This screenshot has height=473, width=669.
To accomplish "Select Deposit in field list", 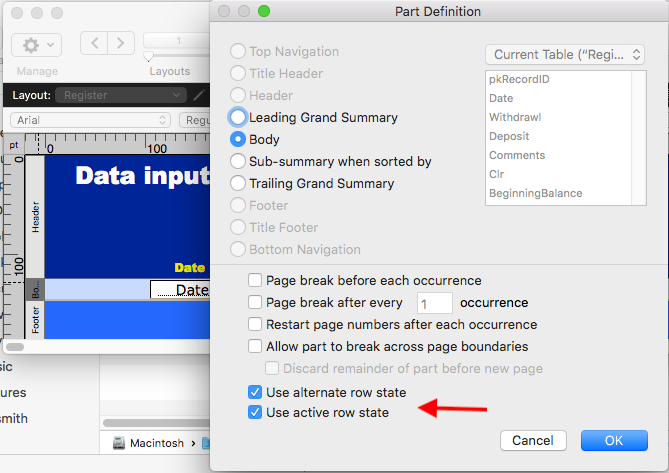I will click(x=509, y=136).
